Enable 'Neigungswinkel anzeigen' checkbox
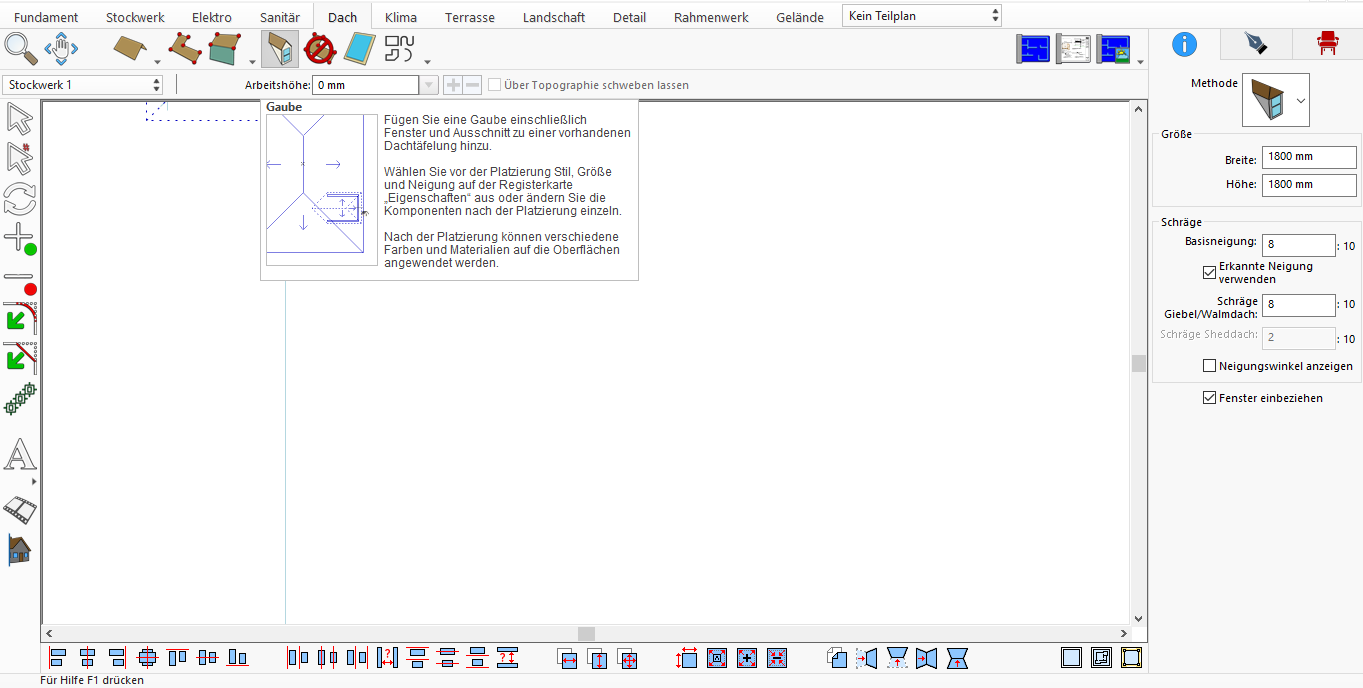The width and height of the screenshot is (1363, 688). click(x=1210, y=366)
